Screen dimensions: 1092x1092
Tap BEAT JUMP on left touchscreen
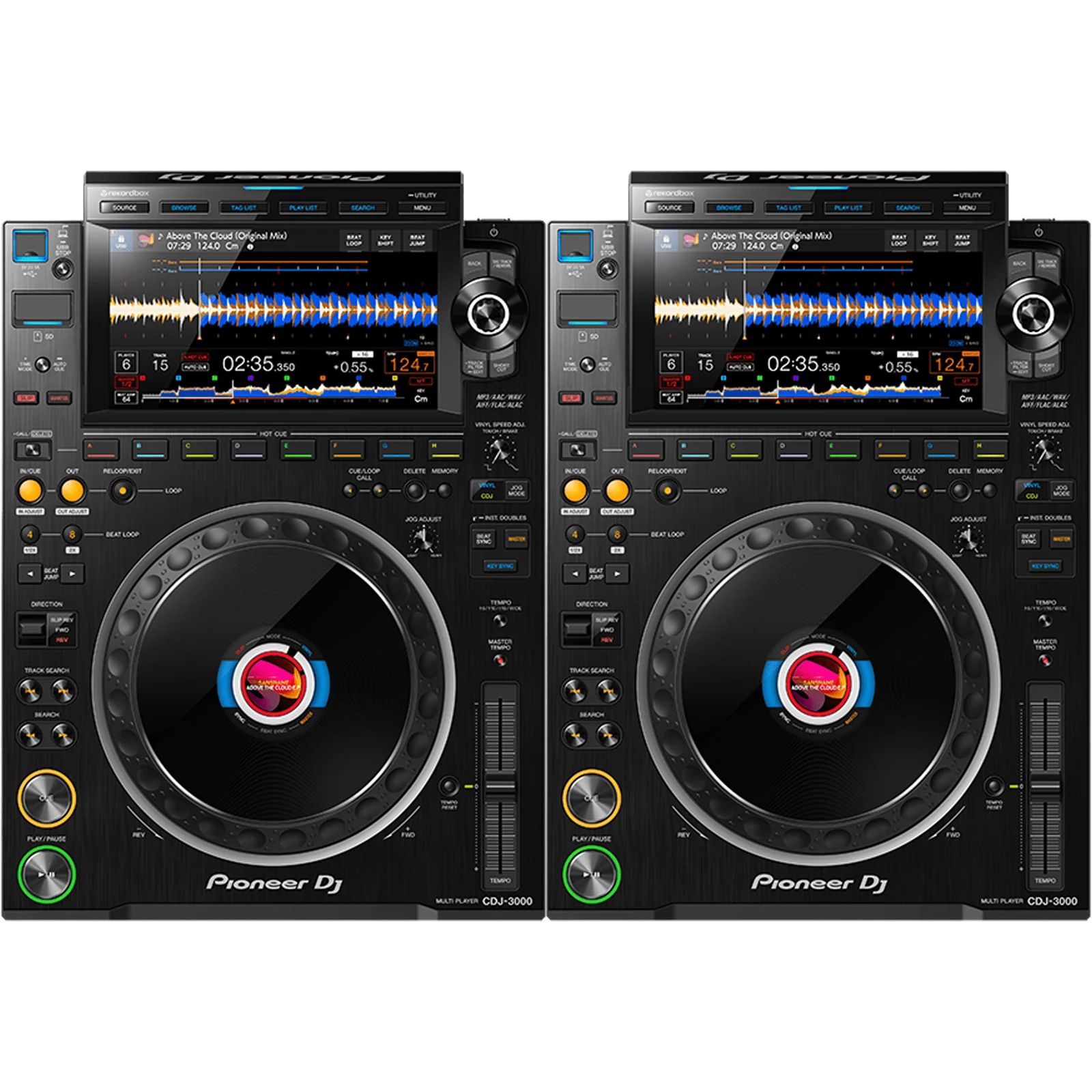click(x=417, y=240)
